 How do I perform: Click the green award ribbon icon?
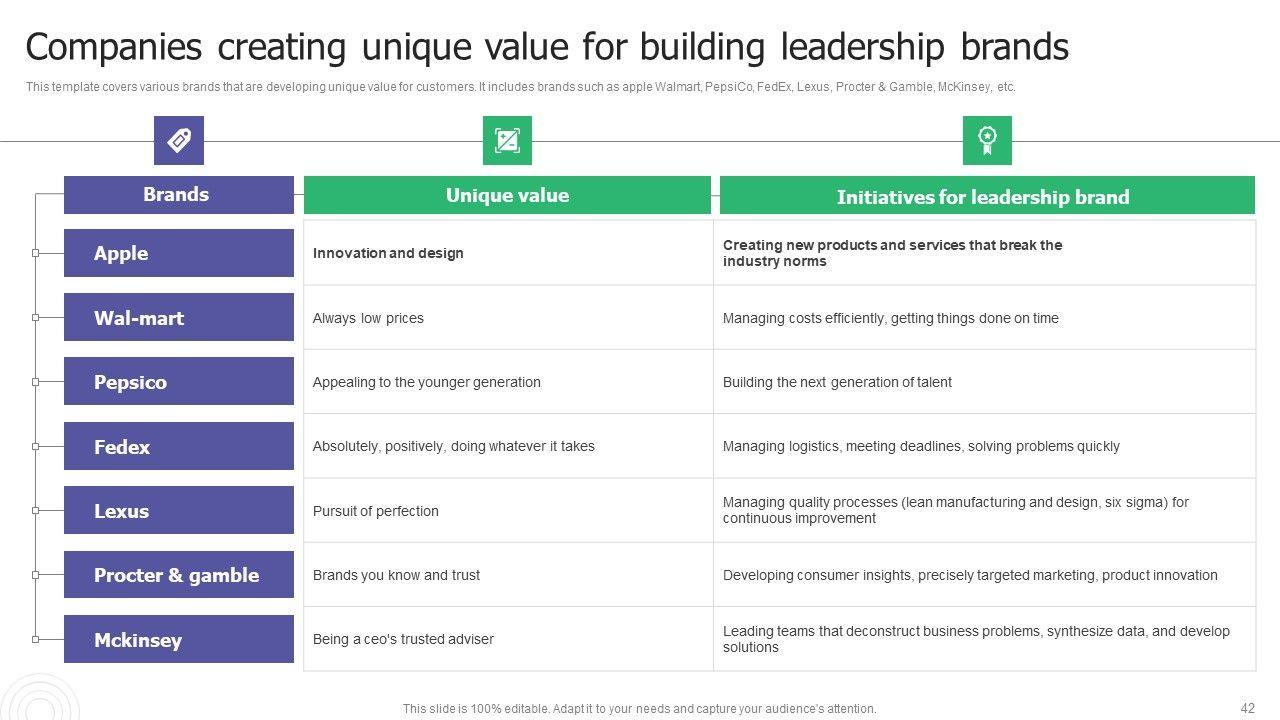pos(987,140)
